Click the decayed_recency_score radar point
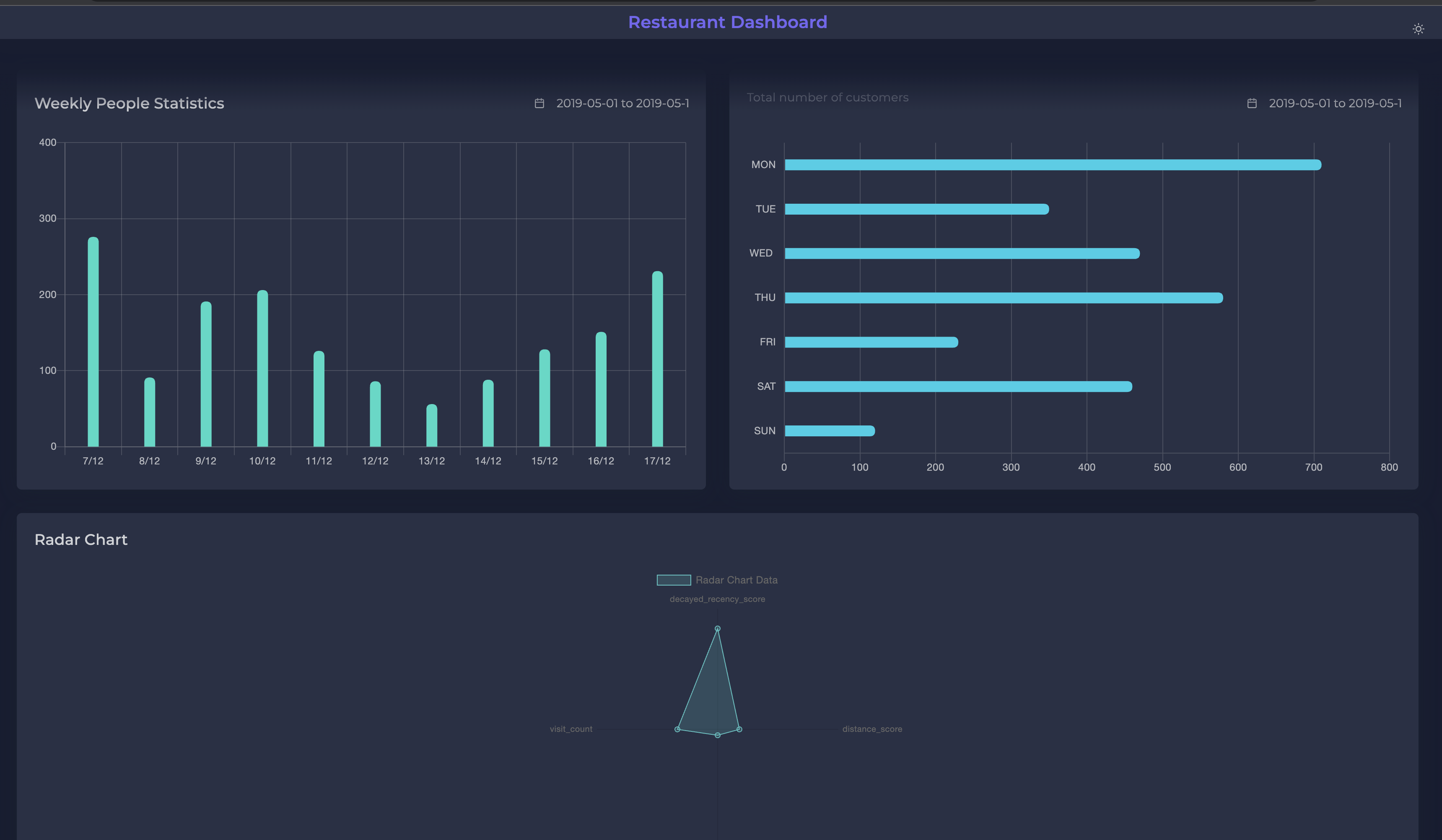The image size is (1442, 840). [x=718, y=629]
